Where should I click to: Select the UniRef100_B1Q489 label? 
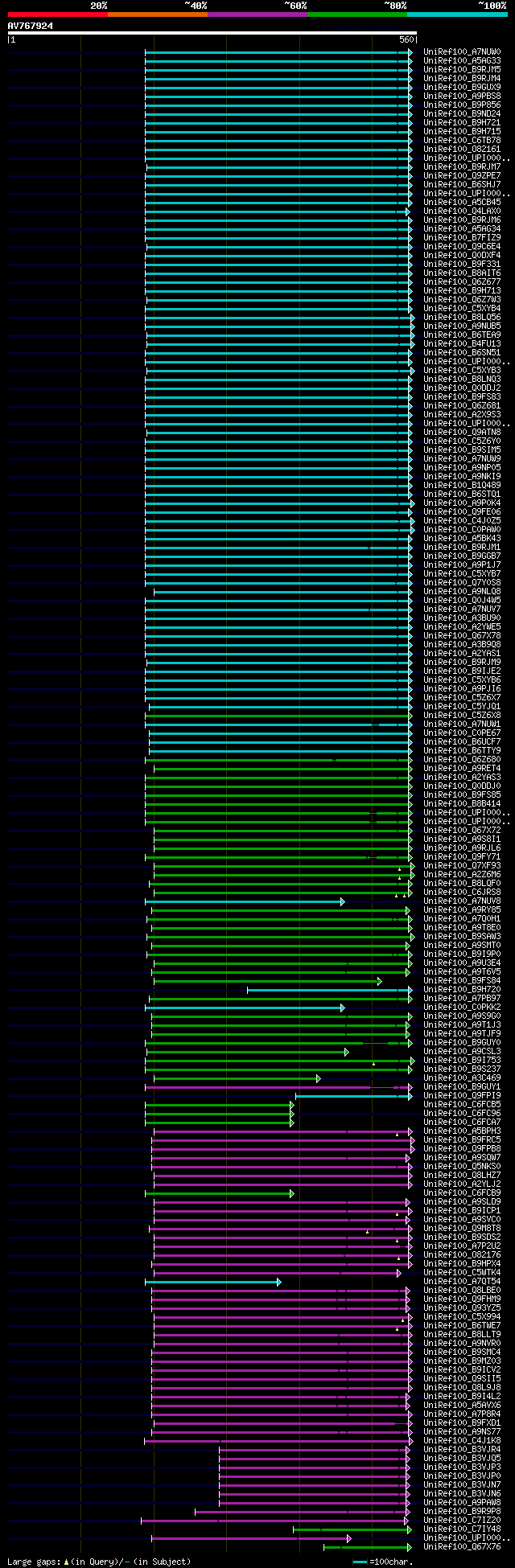[x=462, y=485]
